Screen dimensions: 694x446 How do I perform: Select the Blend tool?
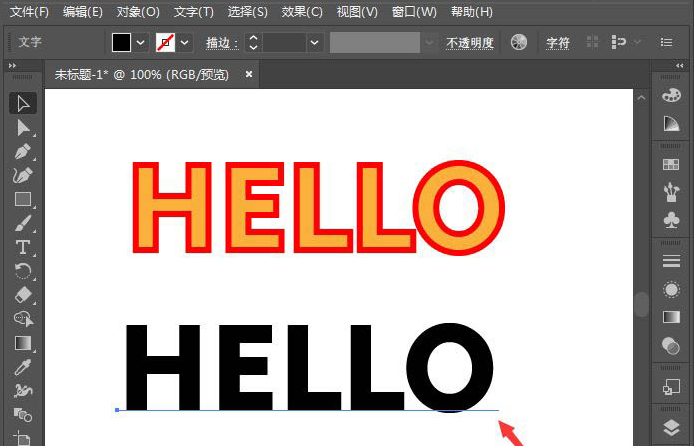click(x=23, y=415)
